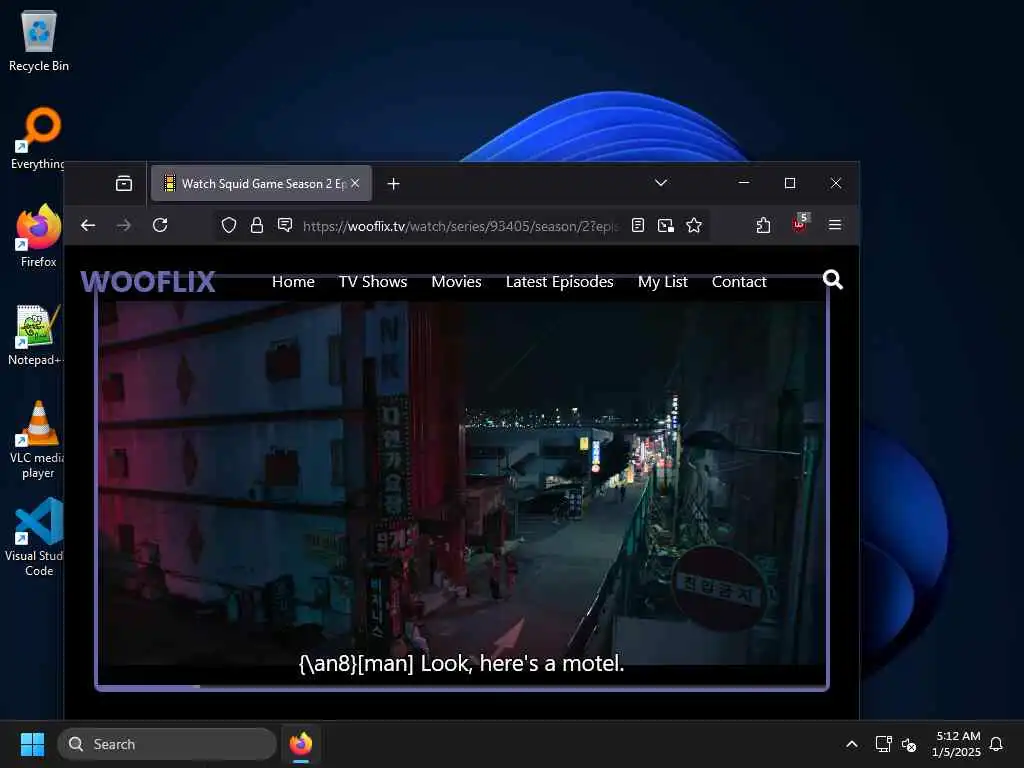Open the Latest Episodes nav link
Screen dimensions: 1024x768
560,281
